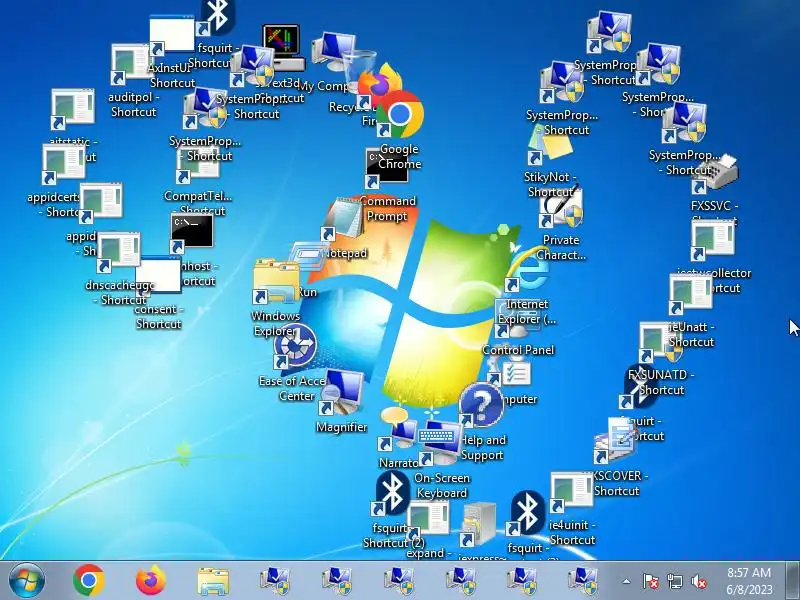Open the Google Chrome desktop shortcut
Image resolution: width=800 pixels, height=600 pixels.
point(400,115)
